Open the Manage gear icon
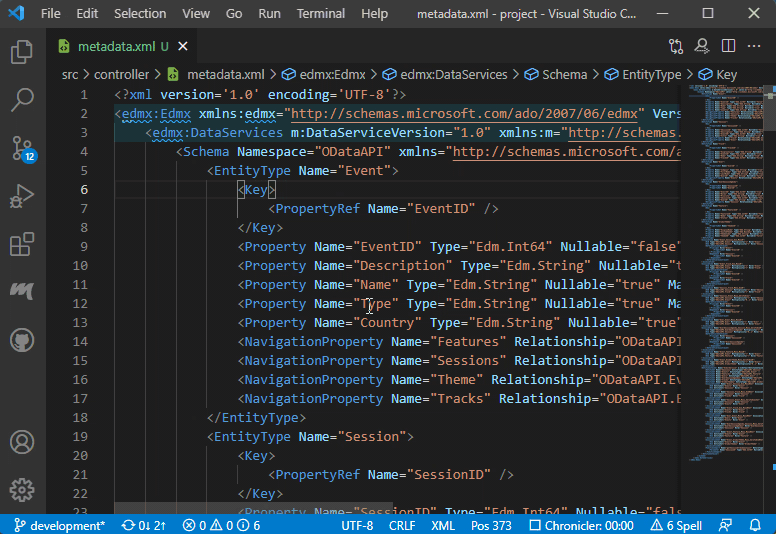 tap(22, 490)
